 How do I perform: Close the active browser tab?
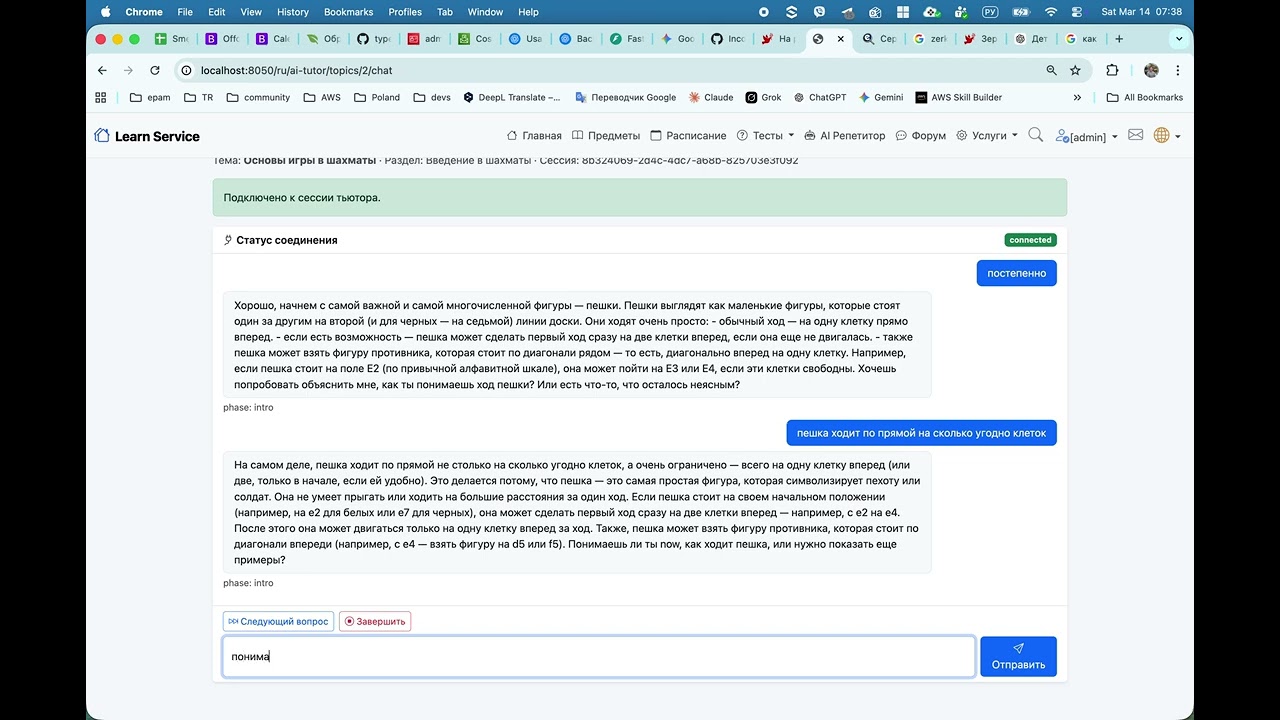(x=840, y=39)
